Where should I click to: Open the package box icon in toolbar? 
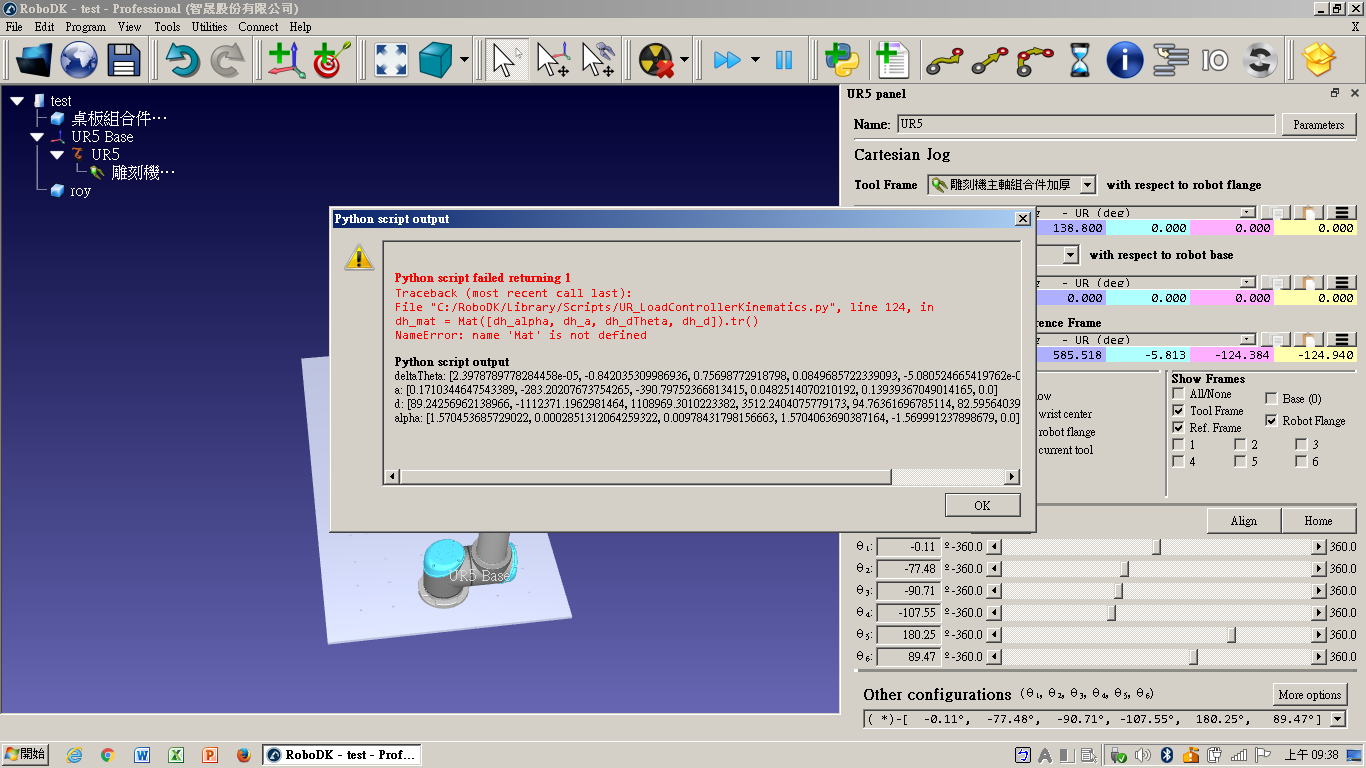tap(1320, 61)
